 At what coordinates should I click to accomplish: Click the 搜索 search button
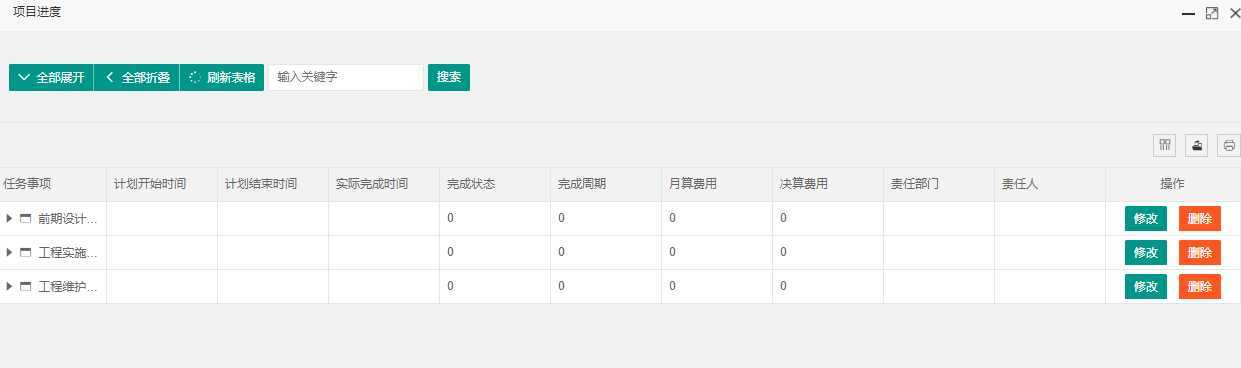coord(449,77)
